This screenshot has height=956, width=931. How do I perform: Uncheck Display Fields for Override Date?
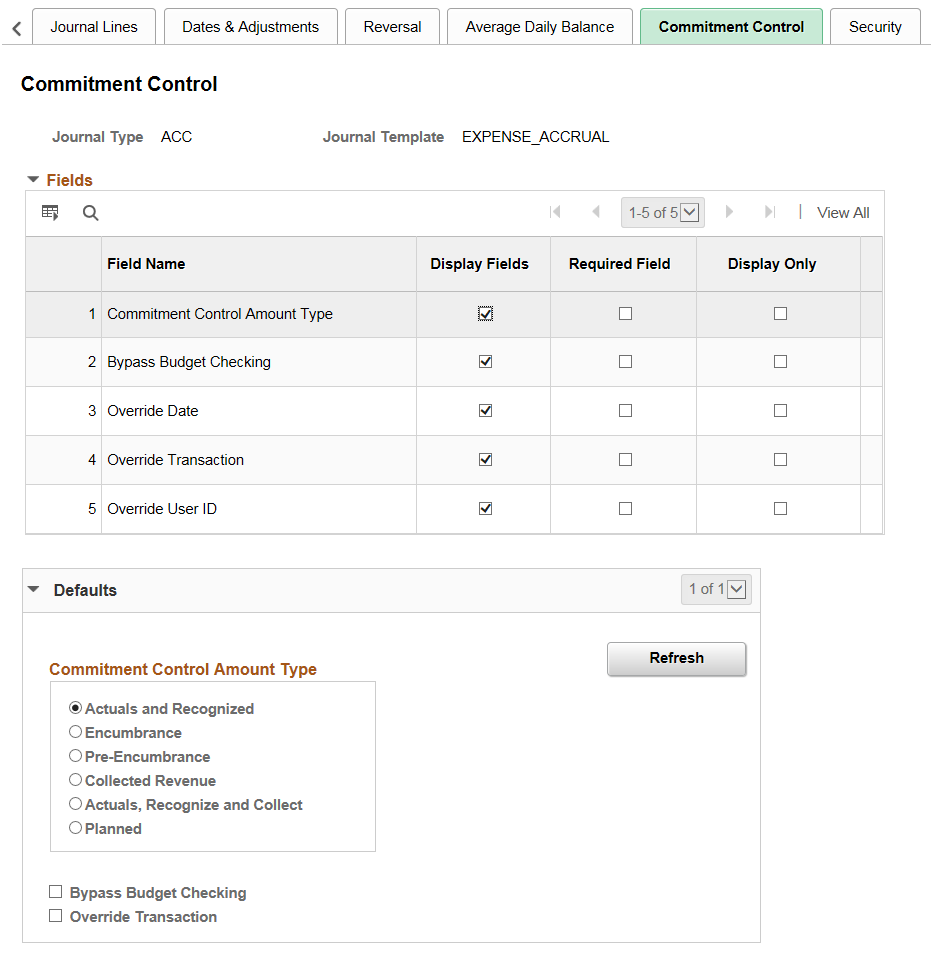click(x=485, y=410)
